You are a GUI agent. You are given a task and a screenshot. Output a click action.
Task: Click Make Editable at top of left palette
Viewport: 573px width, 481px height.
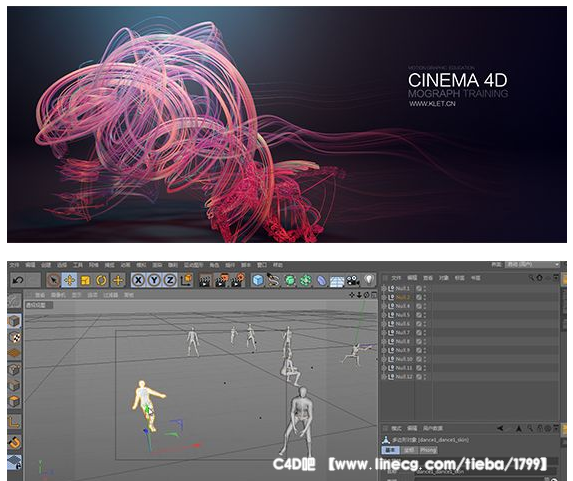point(14,301)
